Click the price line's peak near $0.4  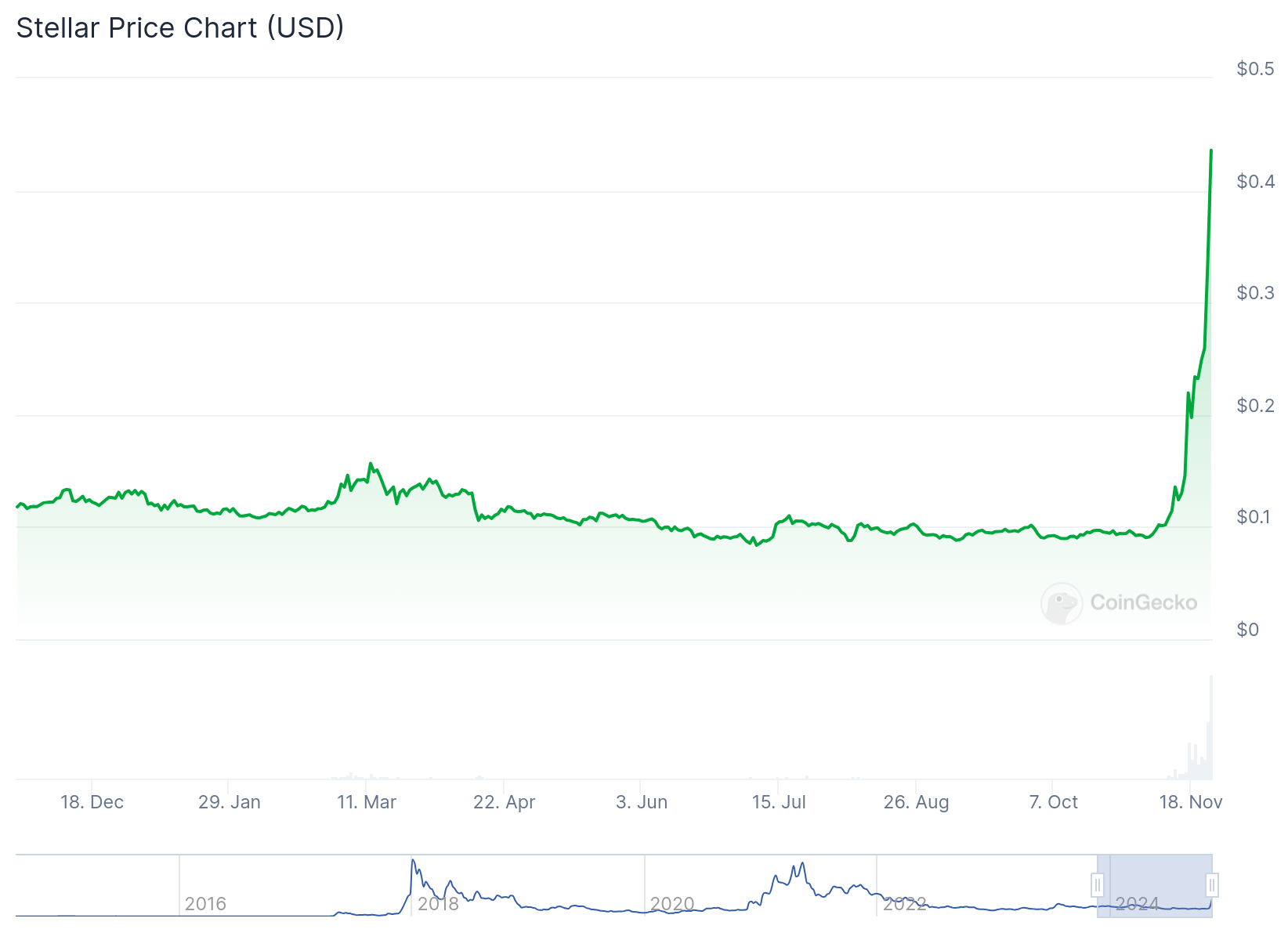(x=1211, y=150)
